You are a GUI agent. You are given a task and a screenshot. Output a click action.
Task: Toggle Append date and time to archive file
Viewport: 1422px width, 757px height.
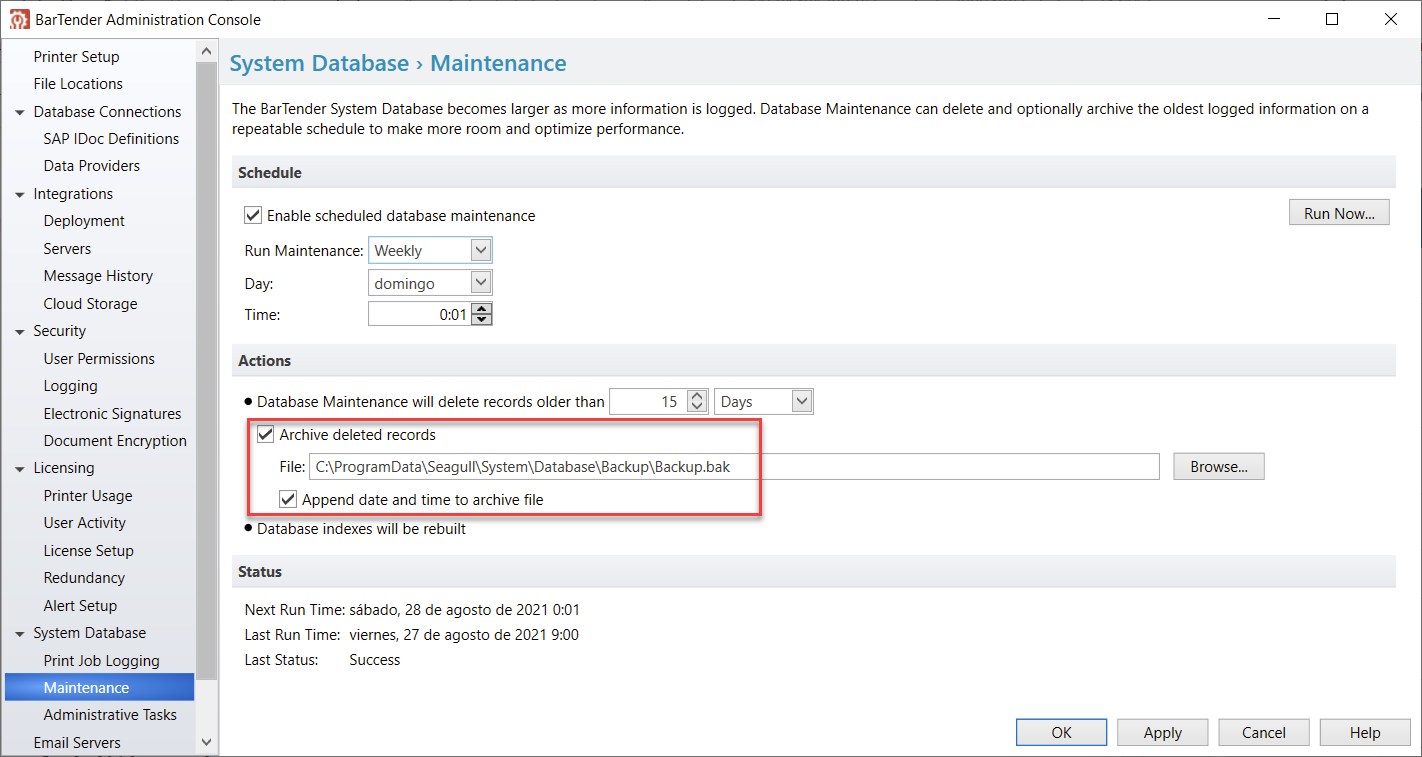pyautogui.click(x=288, y=499)
